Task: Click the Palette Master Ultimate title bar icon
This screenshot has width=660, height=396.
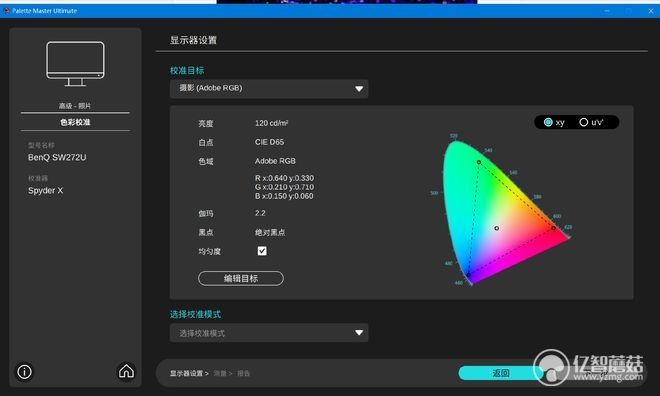Action: pos(6,11)
